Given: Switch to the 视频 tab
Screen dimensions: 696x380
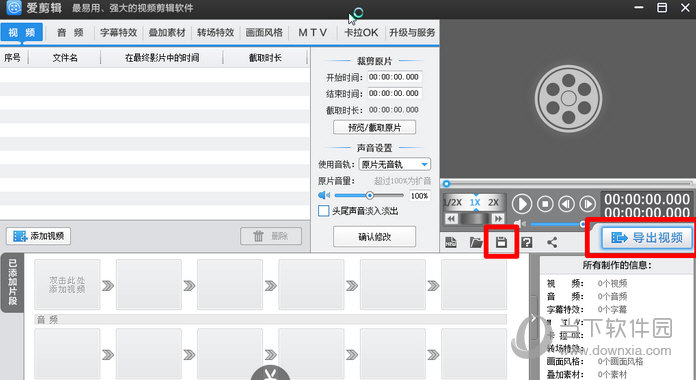Looking at the screenshot, I should coord(22,32).
